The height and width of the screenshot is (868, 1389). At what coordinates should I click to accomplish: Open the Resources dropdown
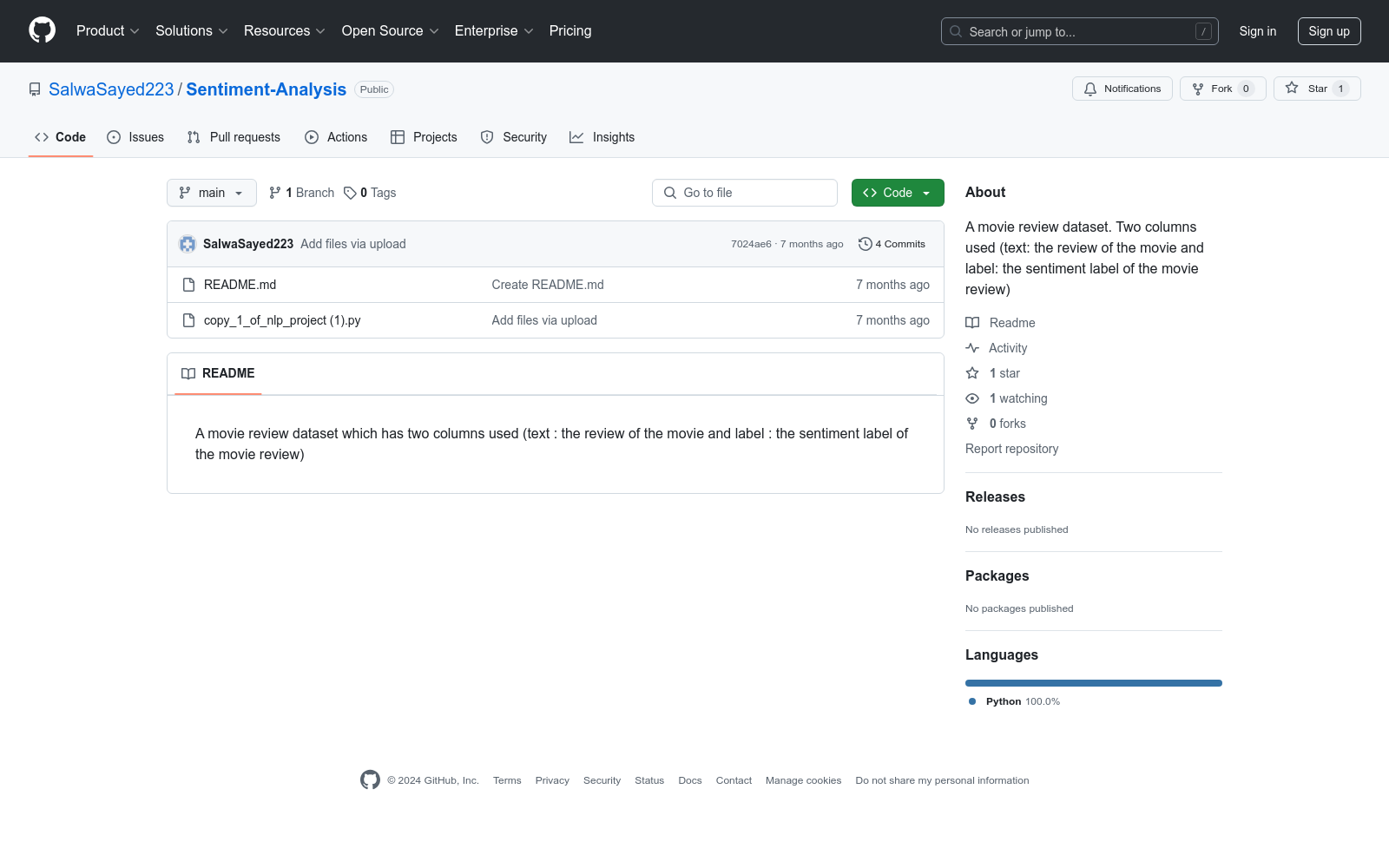coord(285,30)
